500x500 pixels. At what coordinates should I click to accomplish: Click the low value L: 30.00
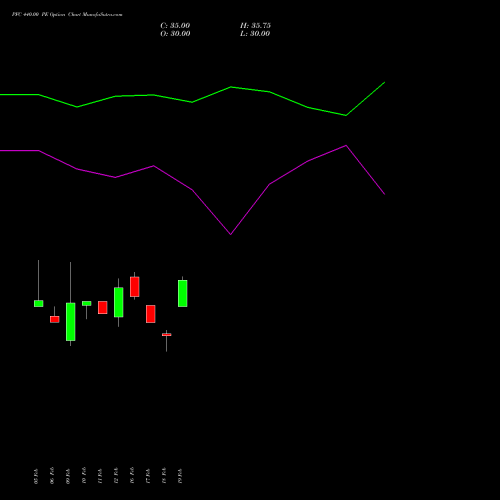point(255,34)
